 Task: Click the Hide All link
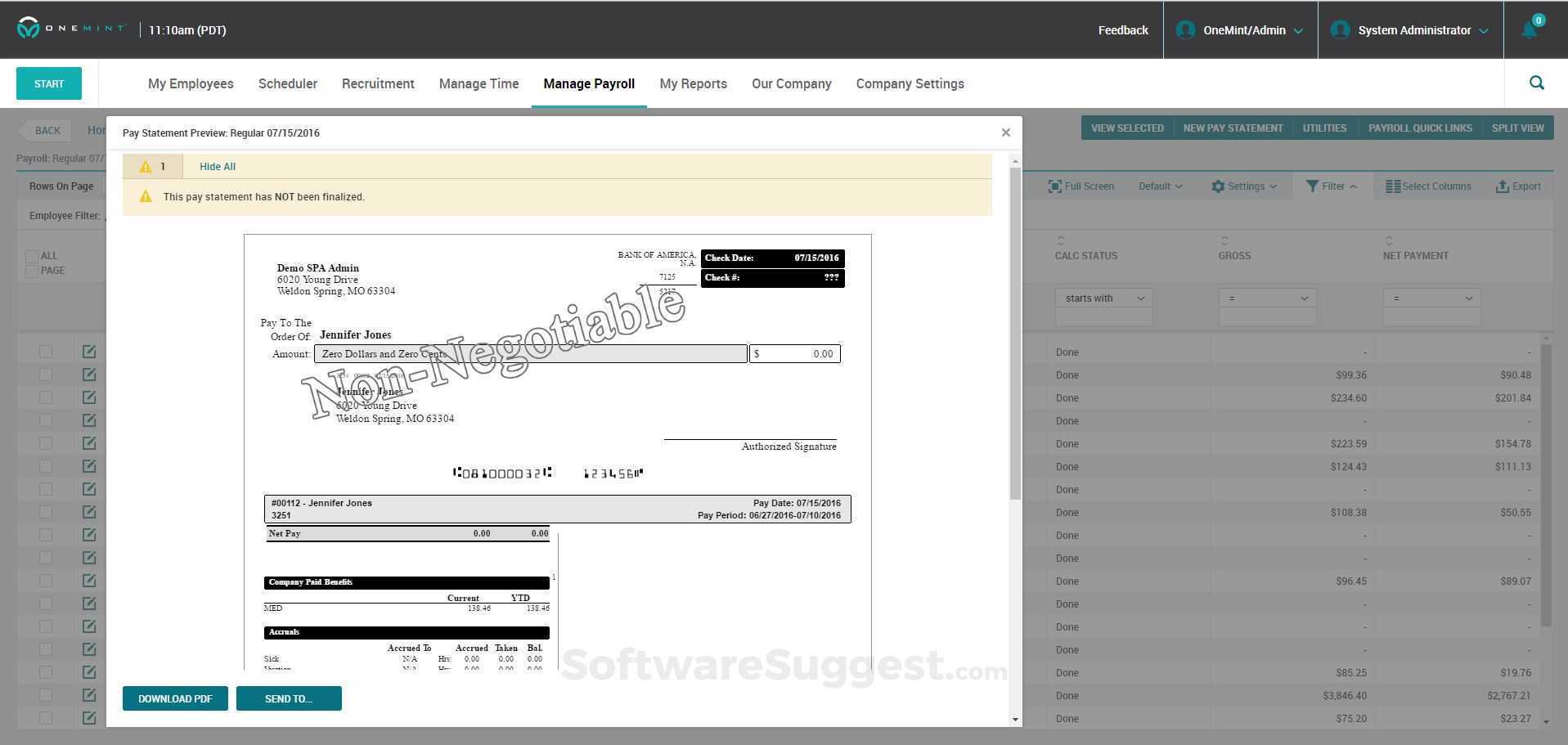218,167
